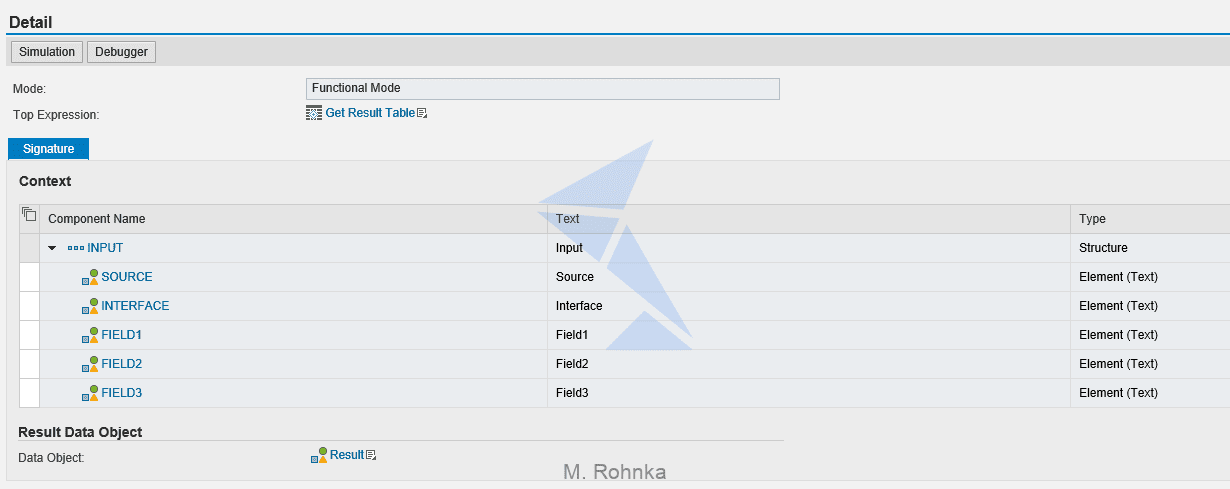Select the row marker for the SOURCE row

coord(29,277)
